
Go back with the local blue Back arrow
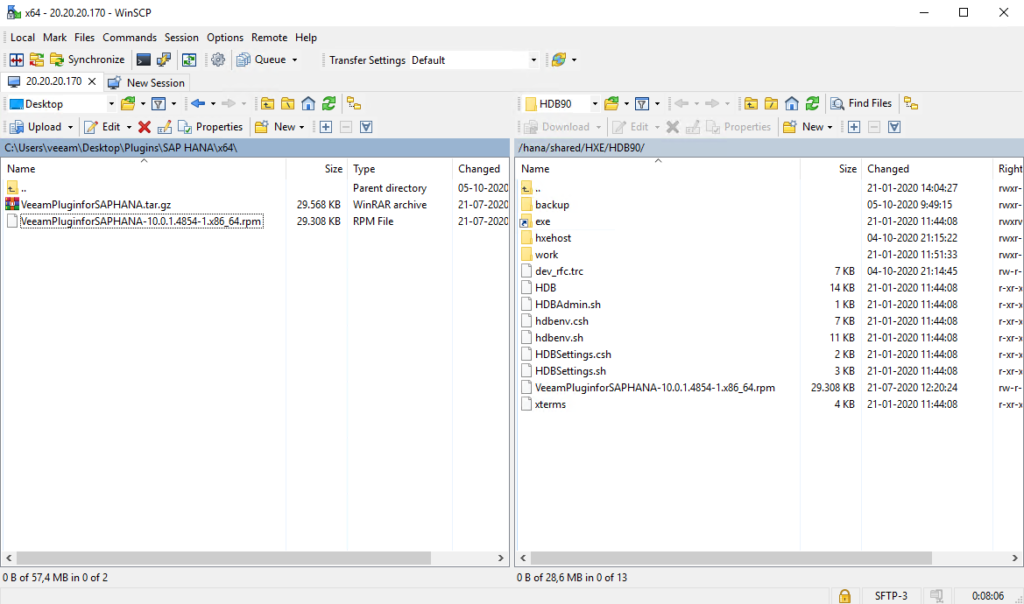click(198, 104)
